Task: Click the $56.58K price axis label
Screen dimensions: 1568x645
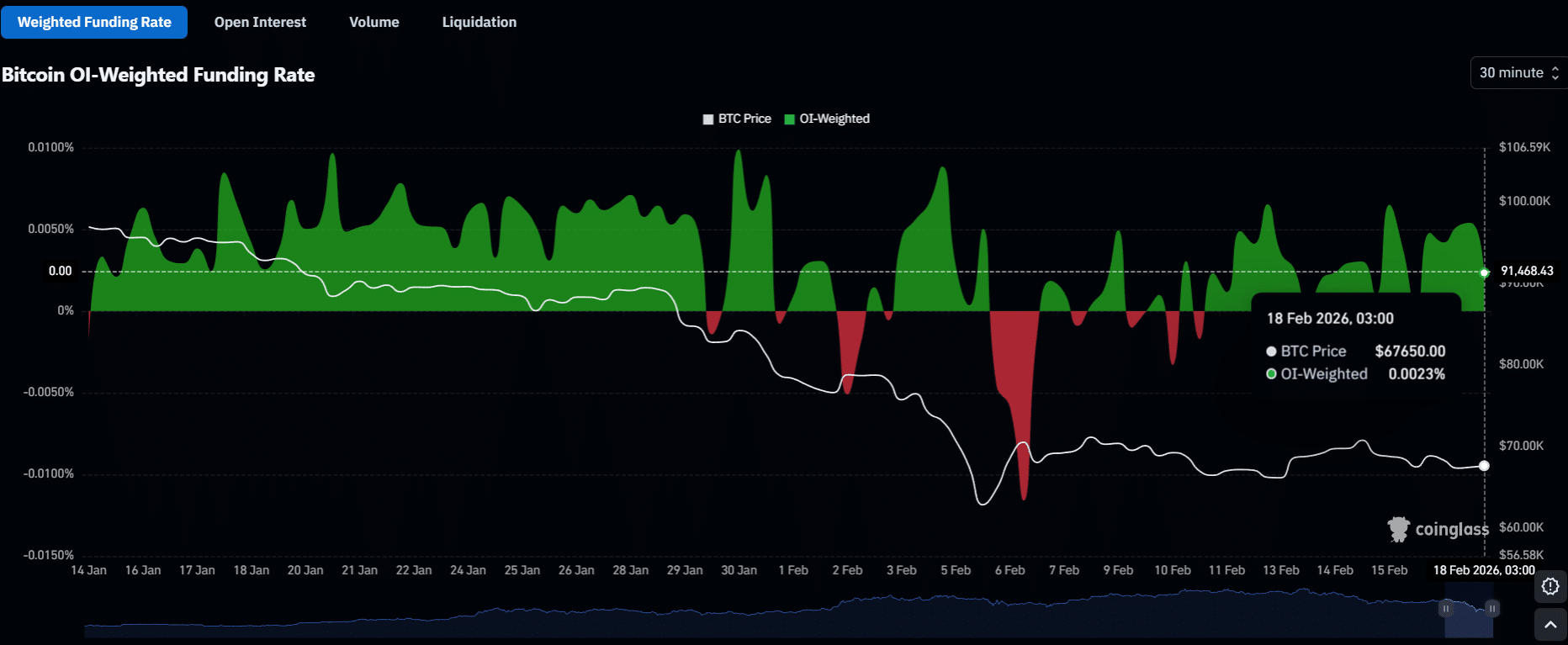Action: coord(1521,555)
